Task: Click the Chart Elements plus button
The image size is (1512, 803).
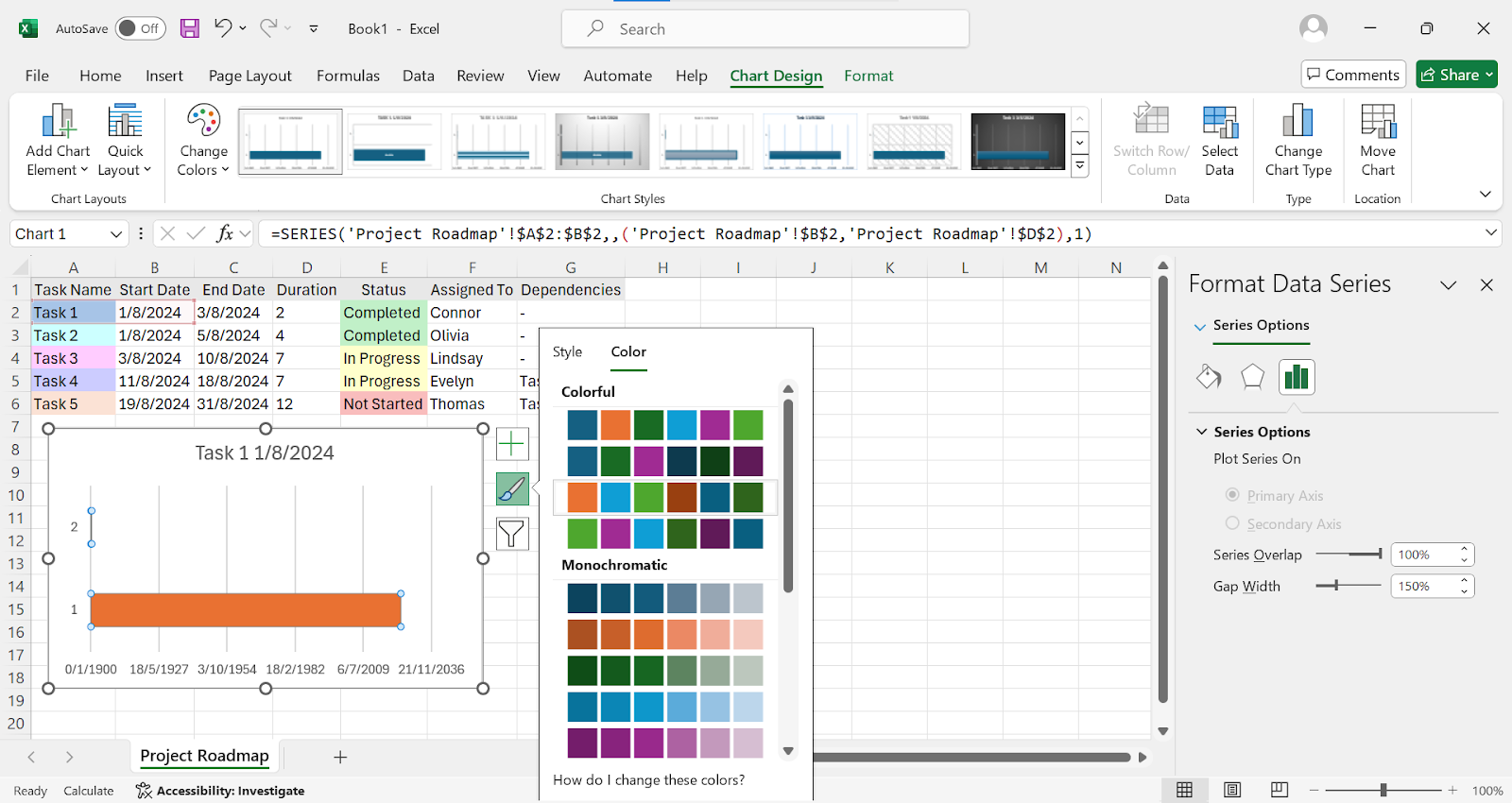Action: pos(512,444)
